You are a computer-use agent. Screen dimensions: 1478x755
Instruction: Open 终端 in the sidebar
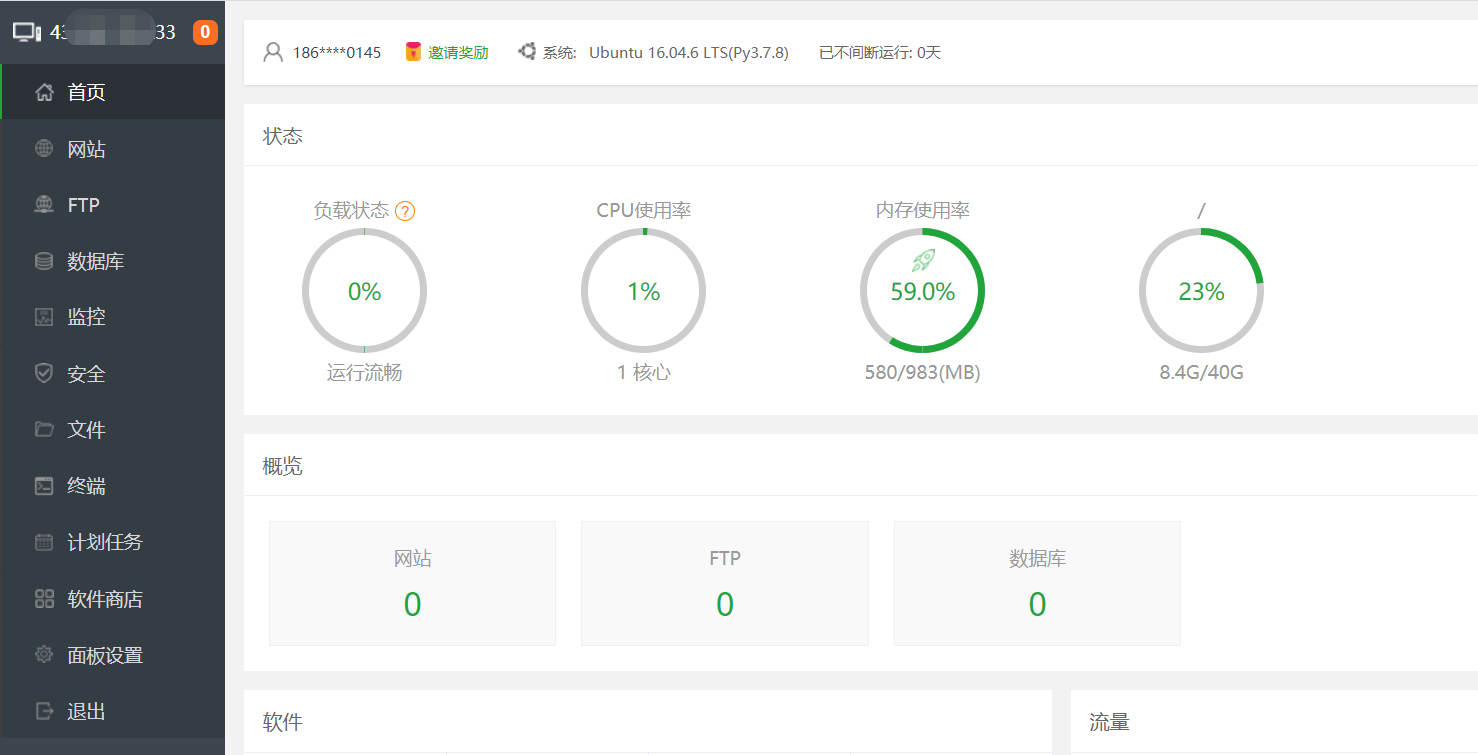pyautogui.click(x=112, y=486)
